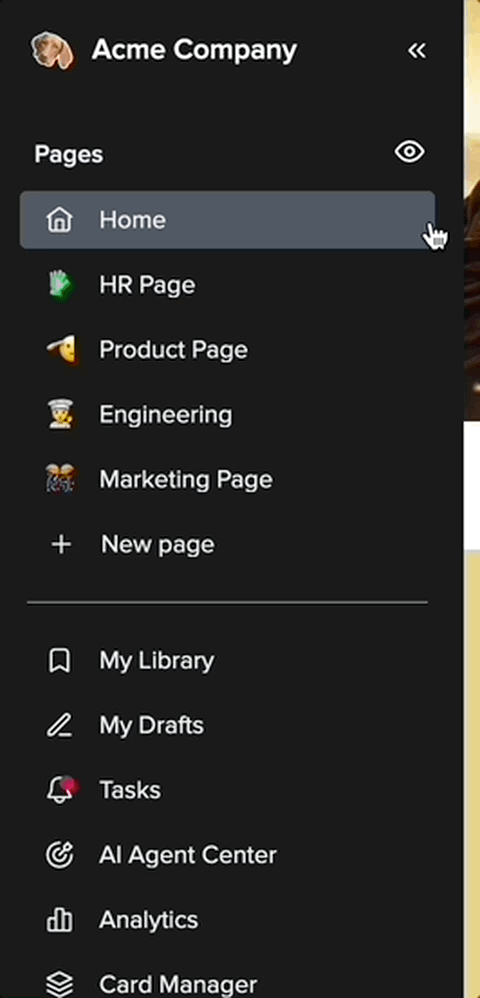Click the Marketing Page emoji icon
Viewport: 480px width, 998px height.
click(61, 479)
